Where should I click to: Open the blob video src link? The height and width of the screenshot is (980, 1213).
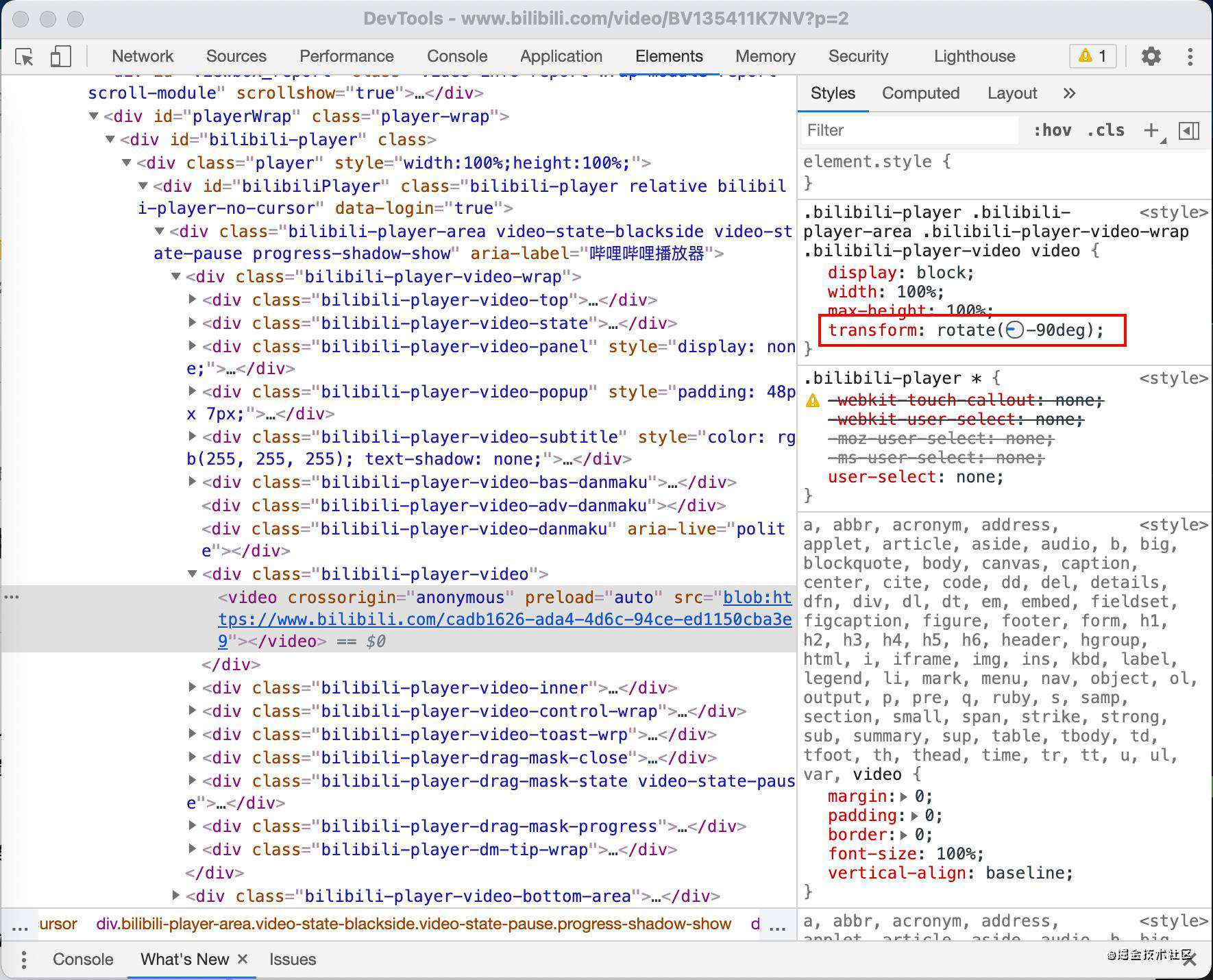505,620
